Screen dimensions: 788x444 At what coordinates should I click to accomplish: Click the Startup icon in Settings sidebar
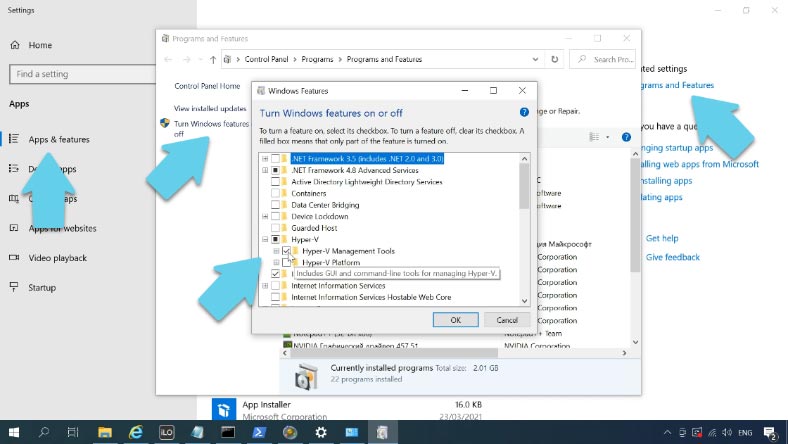coord(14,287)
